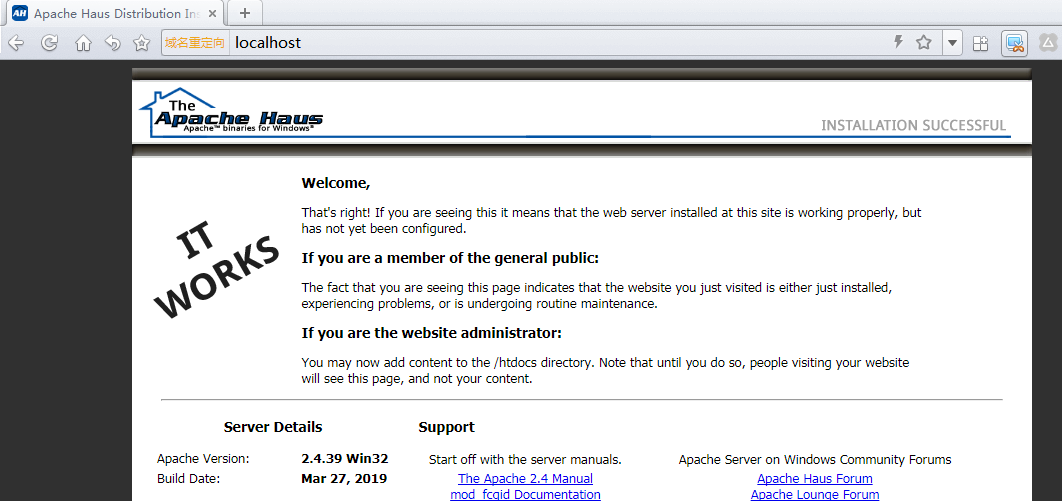1062x501 pixels.
Task: Go to the browser home page icon
Action: click(x=83, y=43)
